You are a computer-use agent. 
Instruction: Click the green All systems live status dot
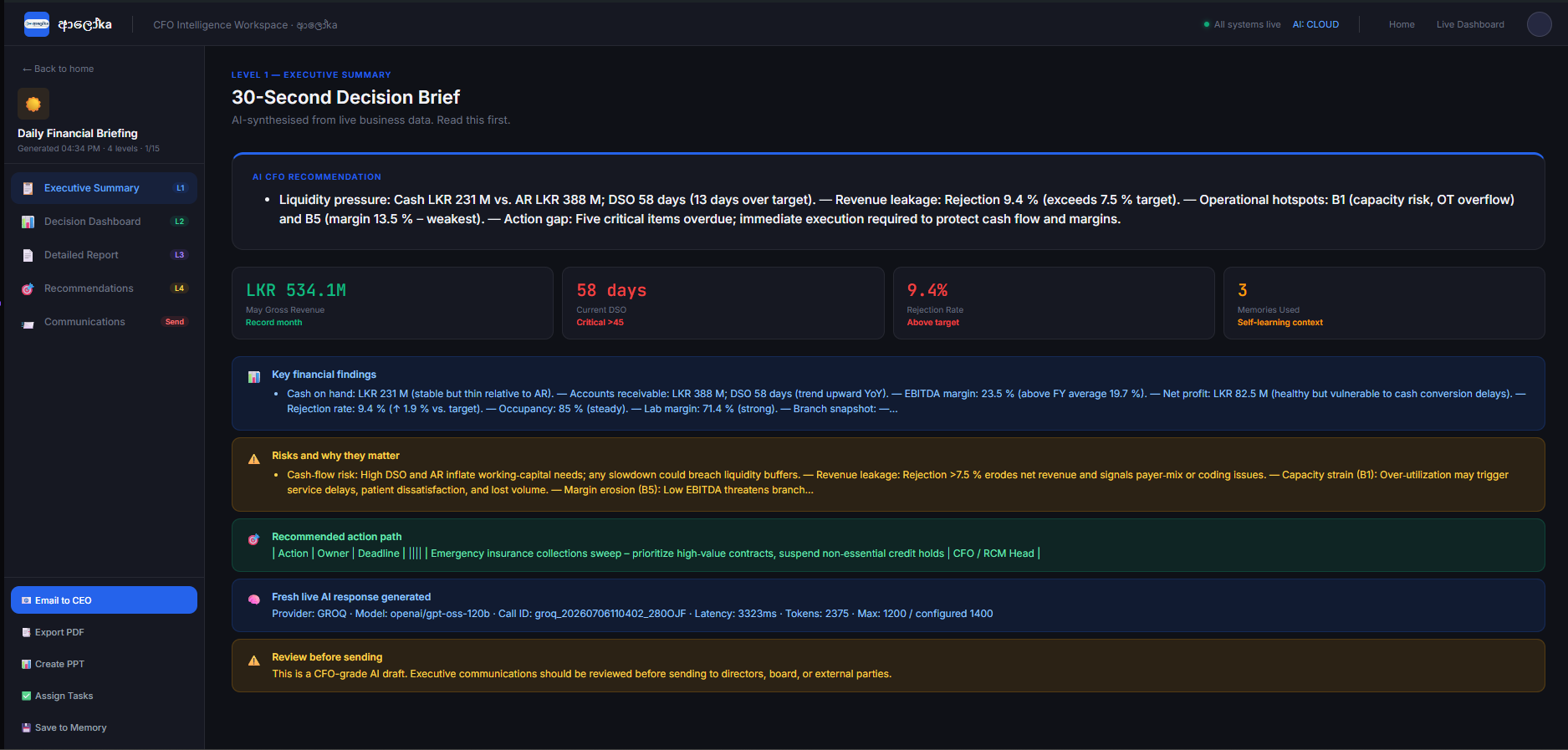pos(1207,24)
